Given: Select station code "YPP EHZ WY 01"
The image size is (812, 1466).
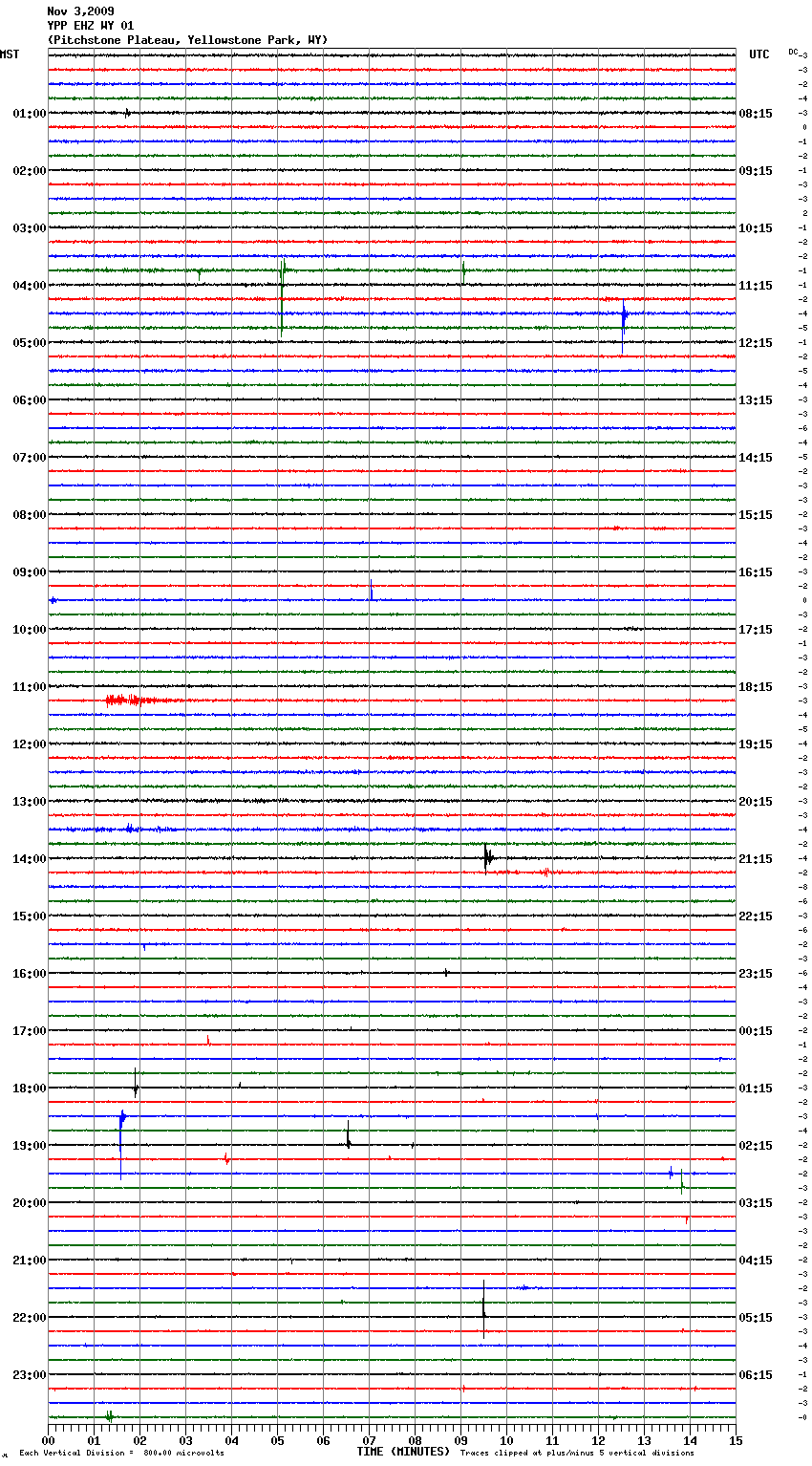Looking at the screenshot, I should [91, 26].
